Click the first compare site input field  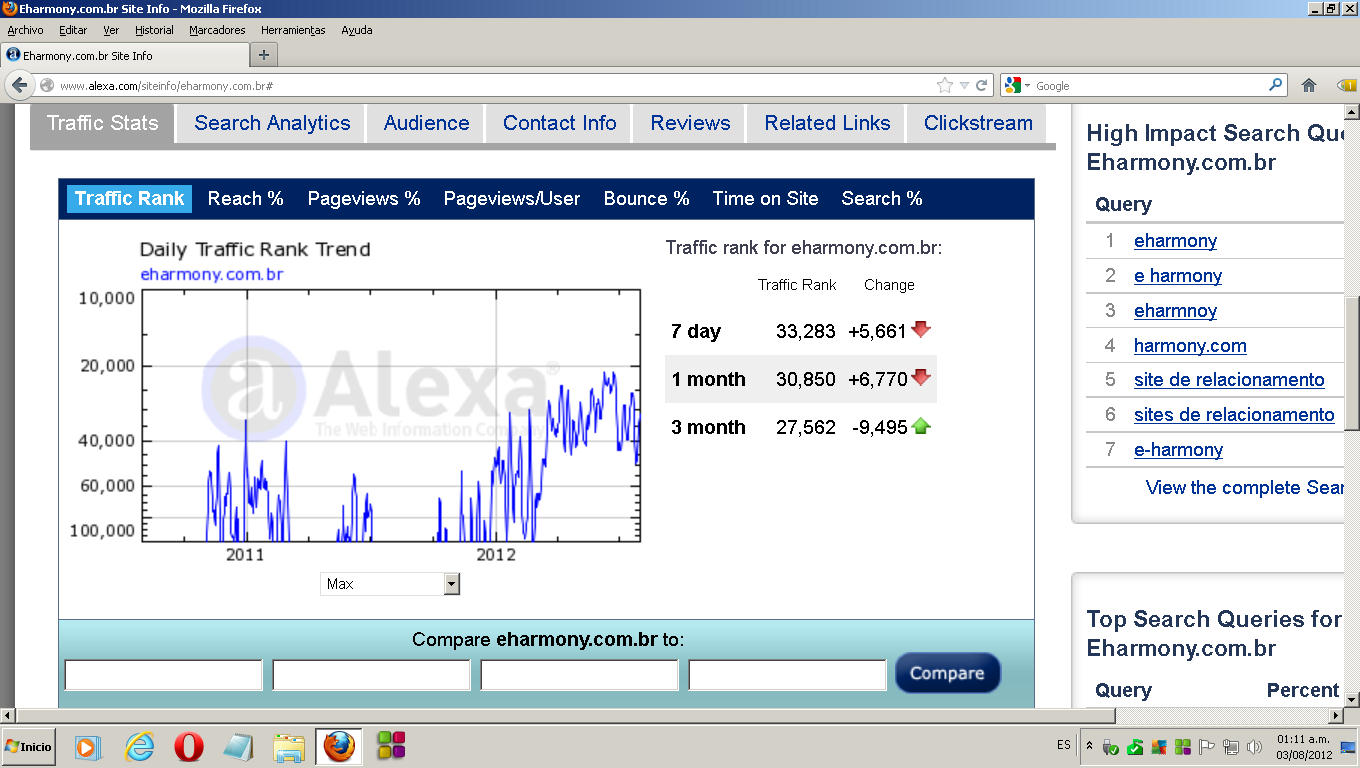tap(164, 675)
